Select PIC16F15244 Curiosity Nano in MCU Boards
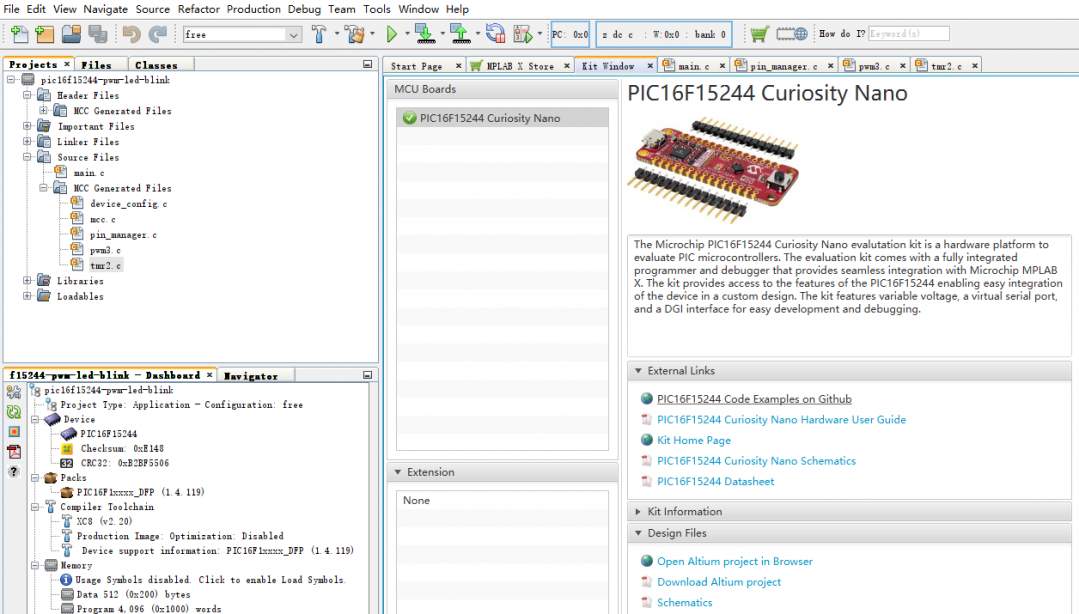 [x=490, y=118]
